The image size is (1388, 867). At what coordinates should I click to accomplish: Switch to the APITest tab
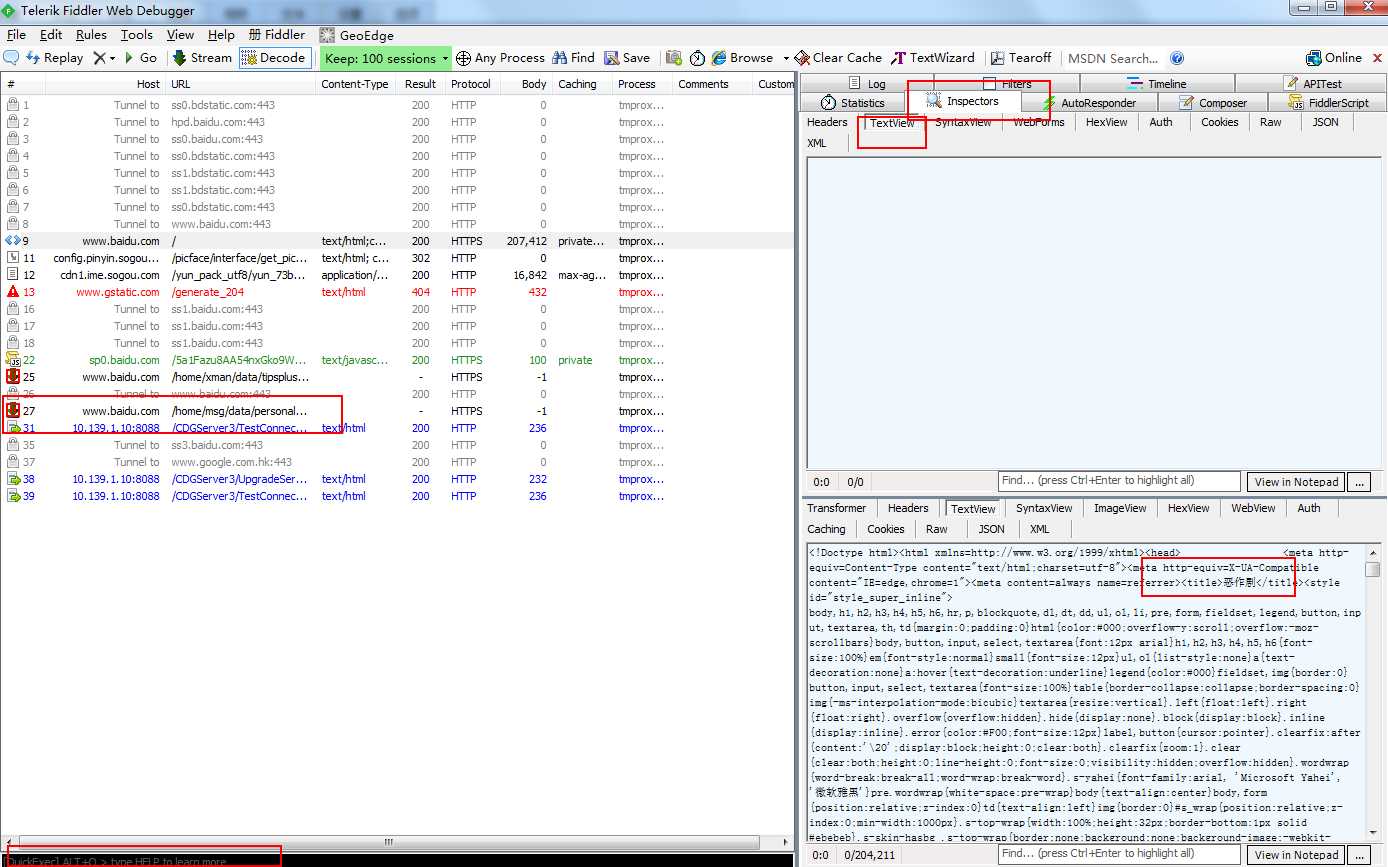point(1312,84)
